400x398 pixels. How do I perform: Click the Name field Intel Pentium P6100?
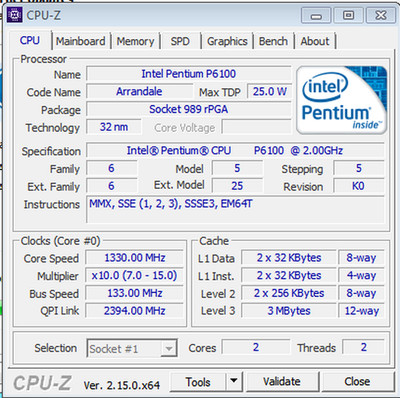click(189, 74)
